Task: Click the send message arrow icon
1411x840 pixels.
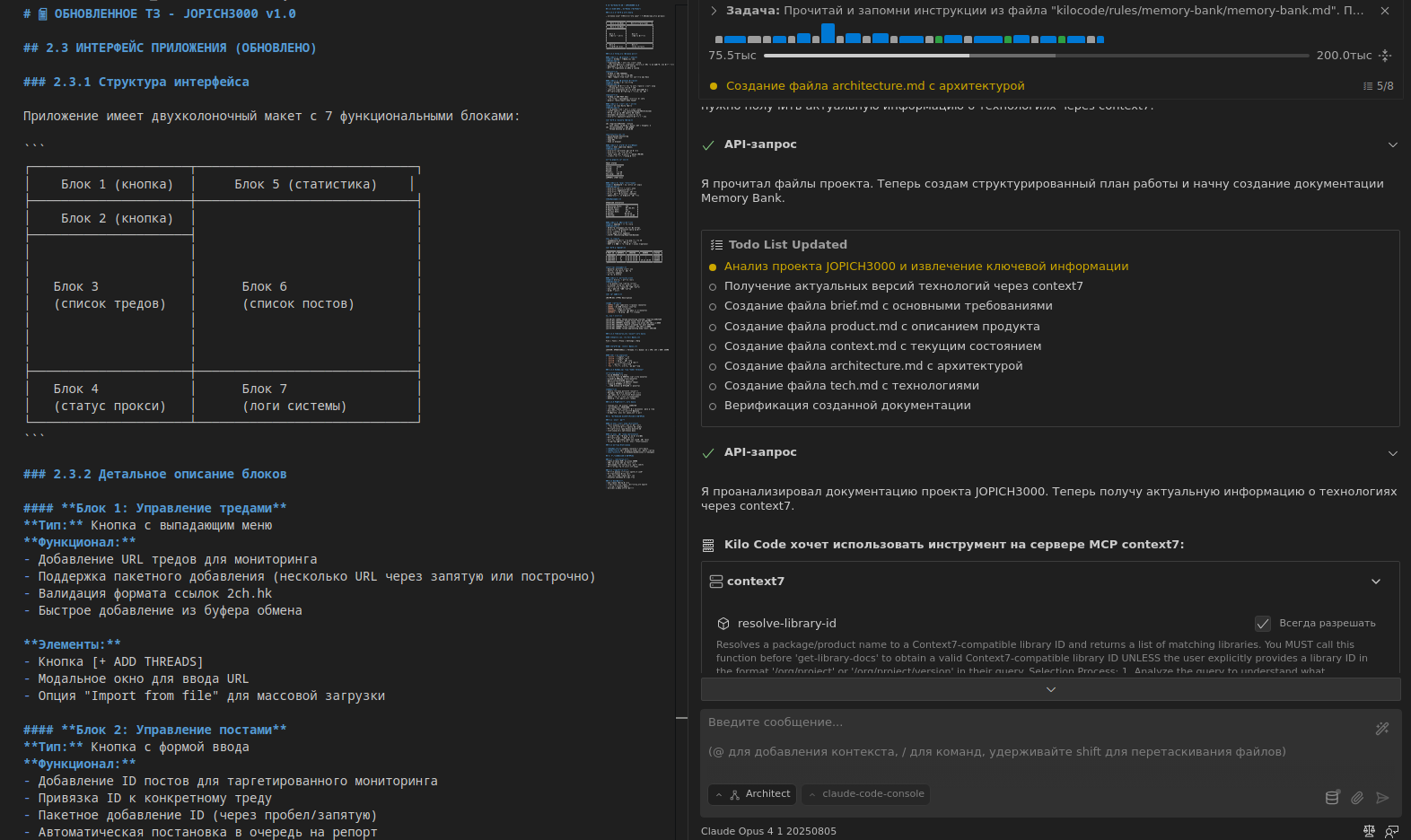Action: click(x=1382, y=798)
